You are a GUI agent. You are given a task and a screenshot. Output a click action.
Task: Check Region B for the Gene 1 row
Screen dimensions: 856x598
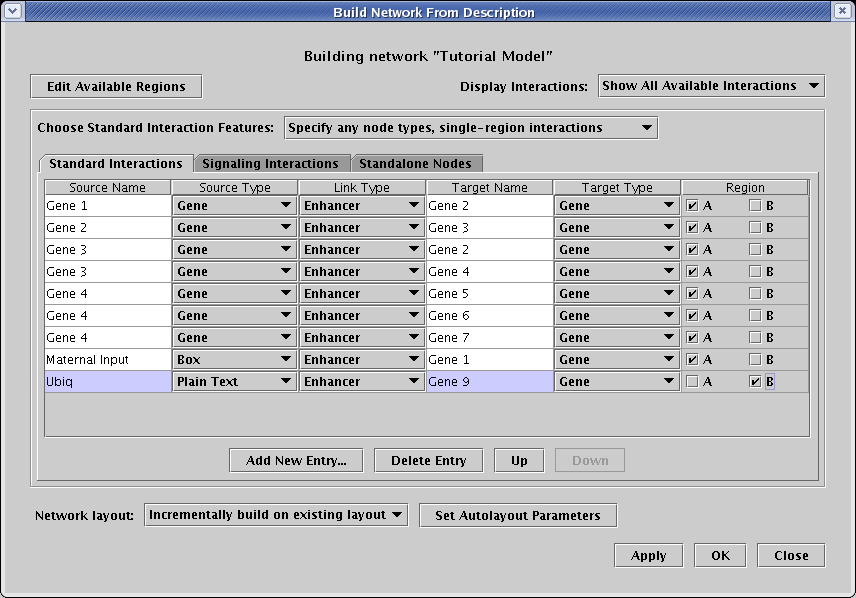tap(755, 205)
